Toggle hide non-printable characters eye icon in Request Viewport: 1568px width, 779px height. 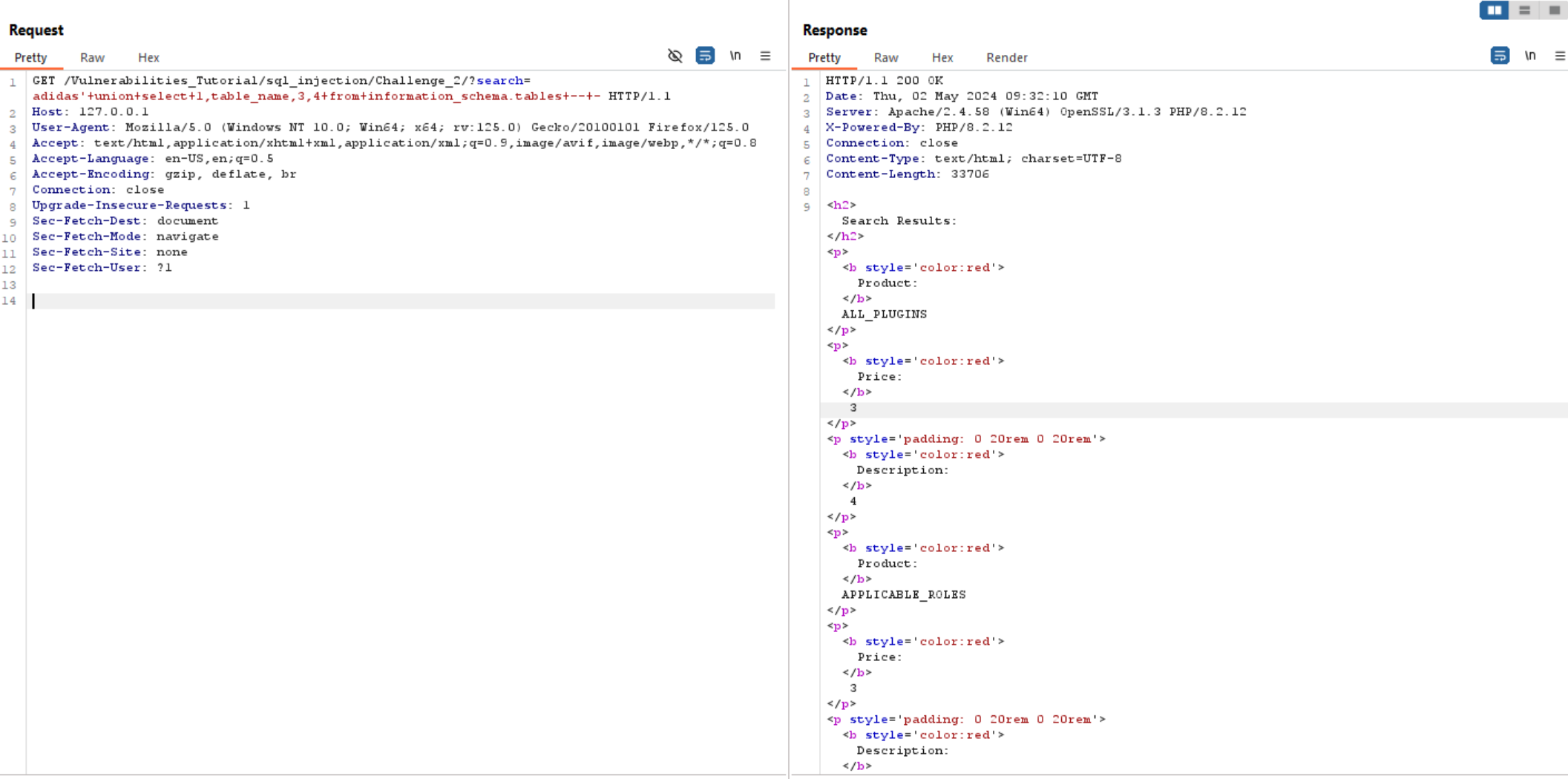pos(675,56)
